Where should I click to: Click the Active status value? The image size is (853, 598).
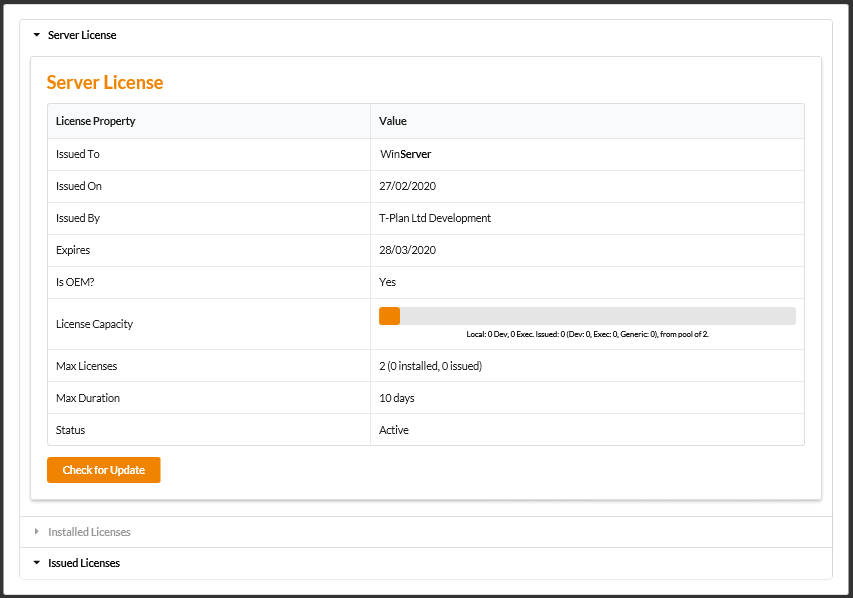click(x=394, y=430)
